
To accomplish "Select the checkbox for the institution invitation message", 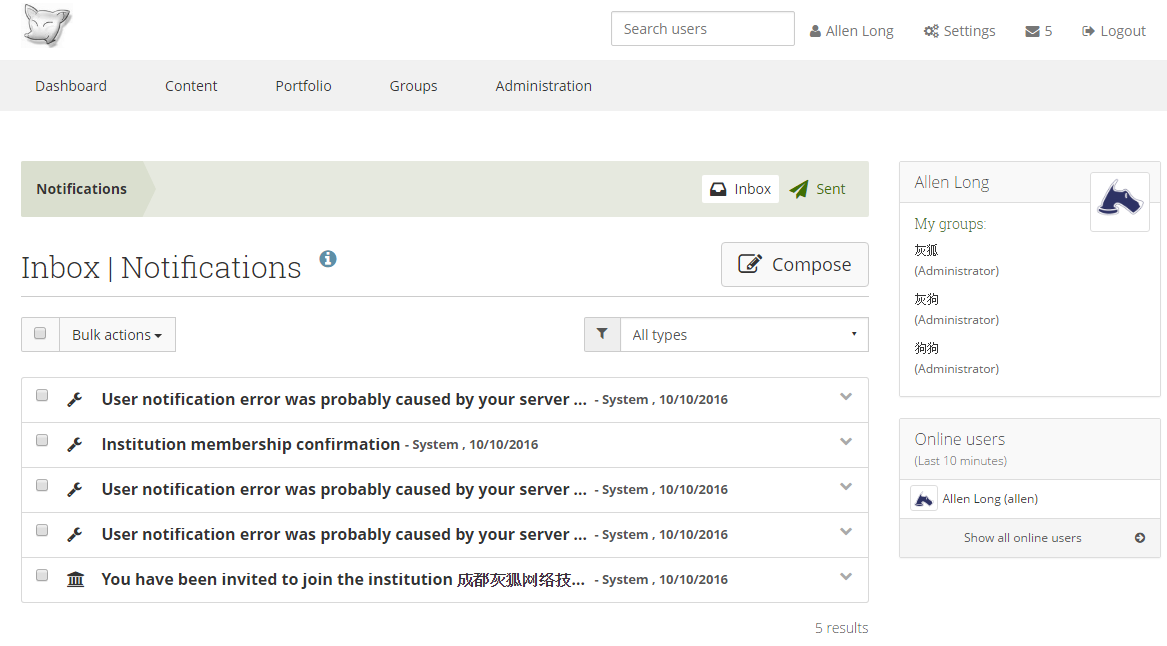I will (42, 575).
